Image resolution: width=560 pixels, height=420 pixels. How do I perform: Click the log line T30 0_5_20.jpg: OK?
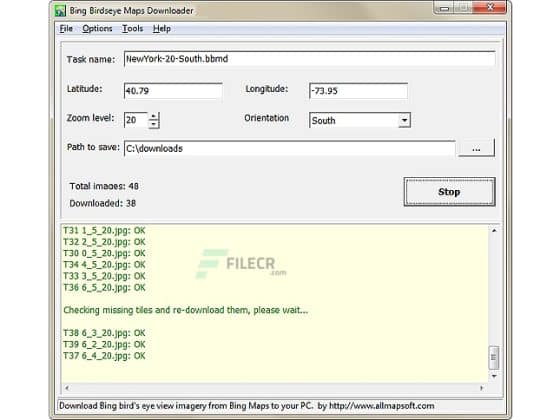(x=104, y=254)
